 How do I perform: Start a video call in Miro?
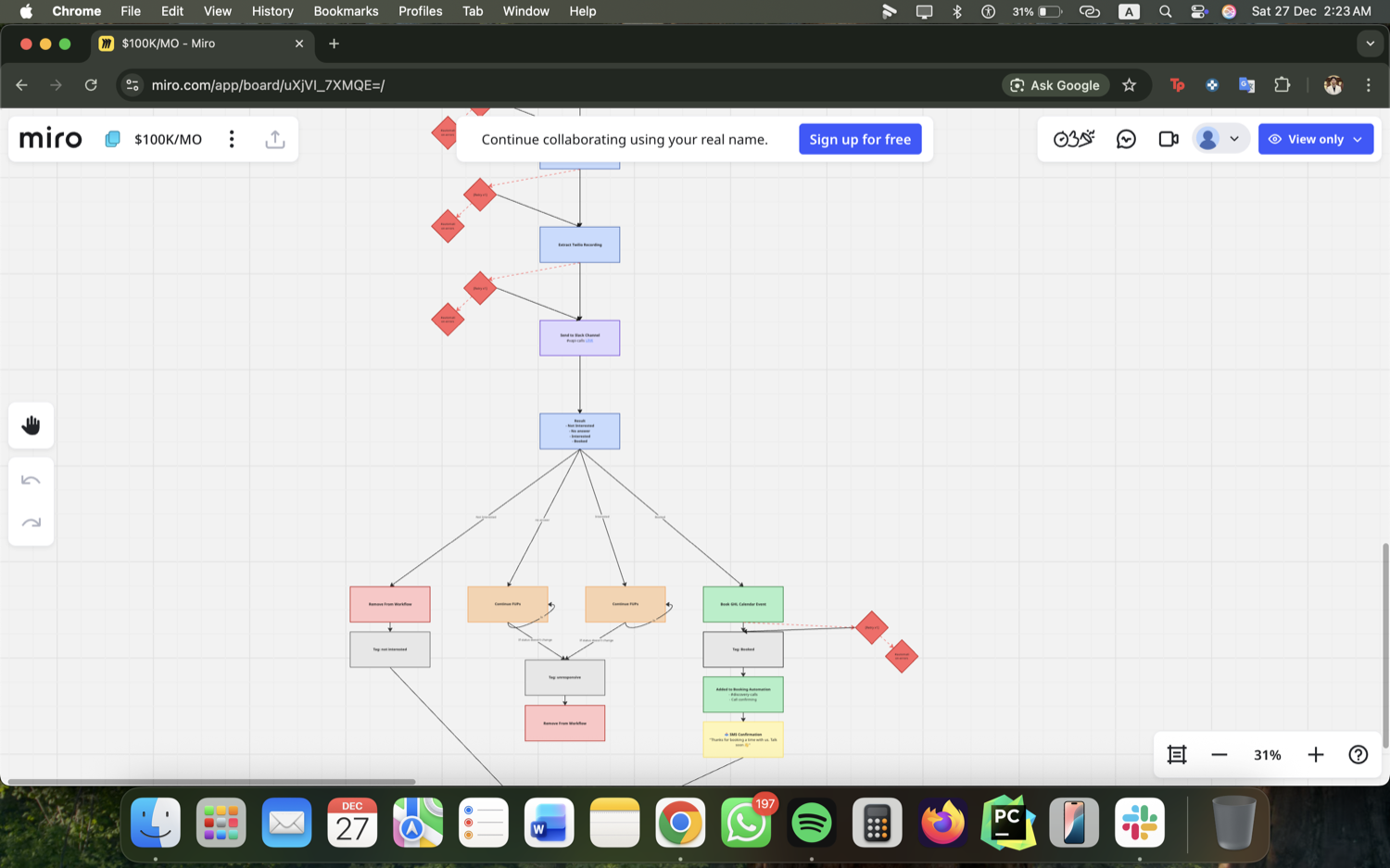point(1169,139)
